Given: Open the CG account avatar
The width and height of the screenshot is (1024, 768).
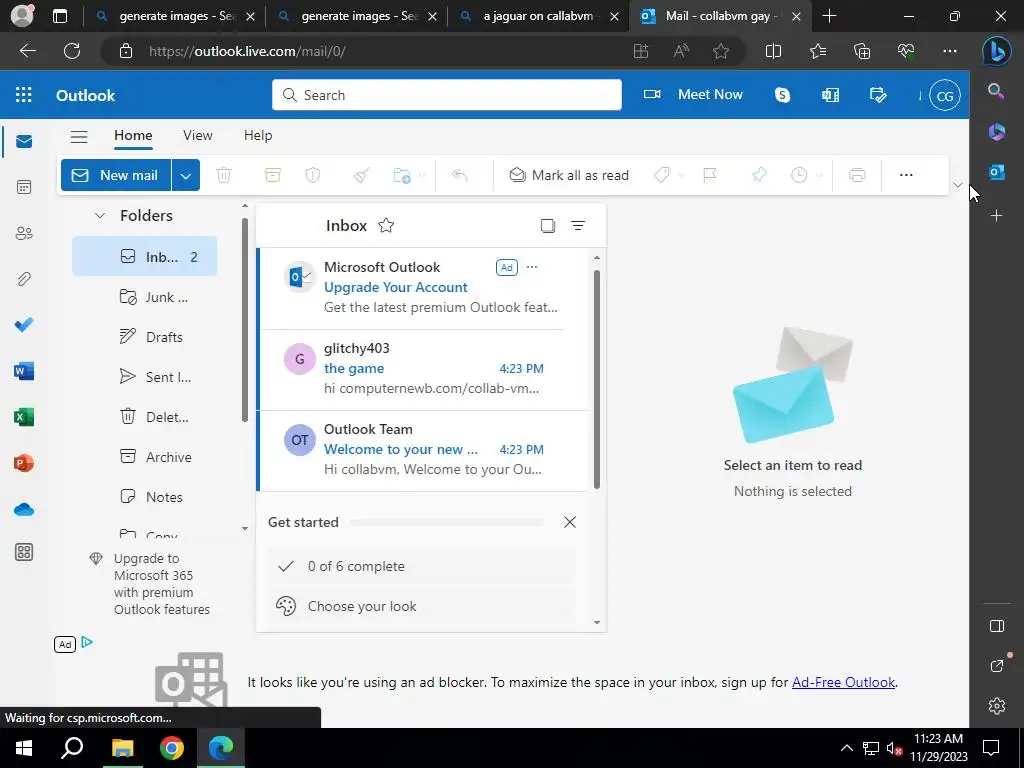Looking at the screenshot, I should pos(944,96).
